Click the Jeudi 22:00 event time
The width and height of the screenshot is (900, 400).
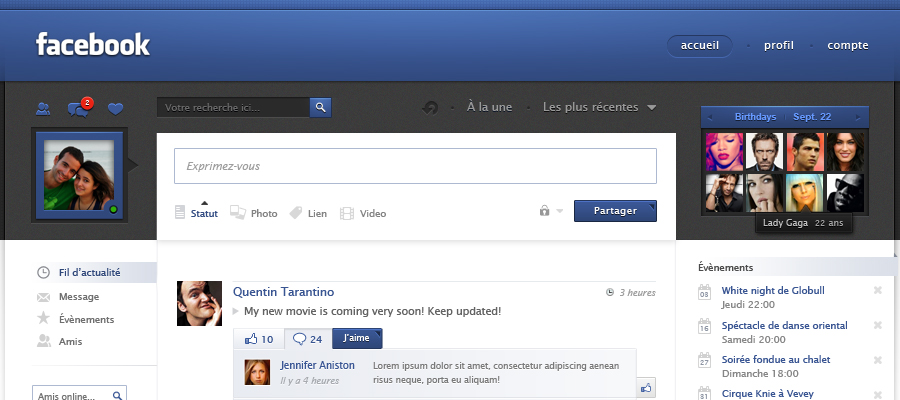click(x=748, y=305)
